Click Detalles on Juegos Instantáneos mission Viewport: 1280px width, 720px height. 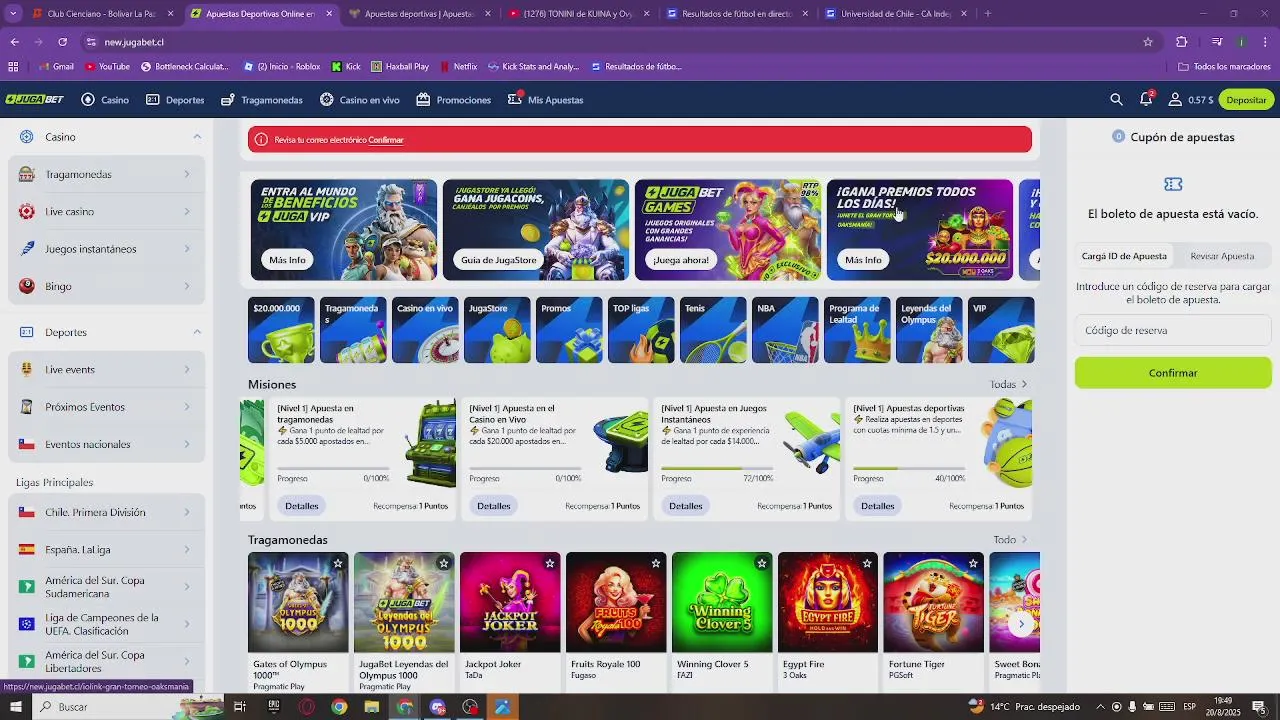point(686,506)
